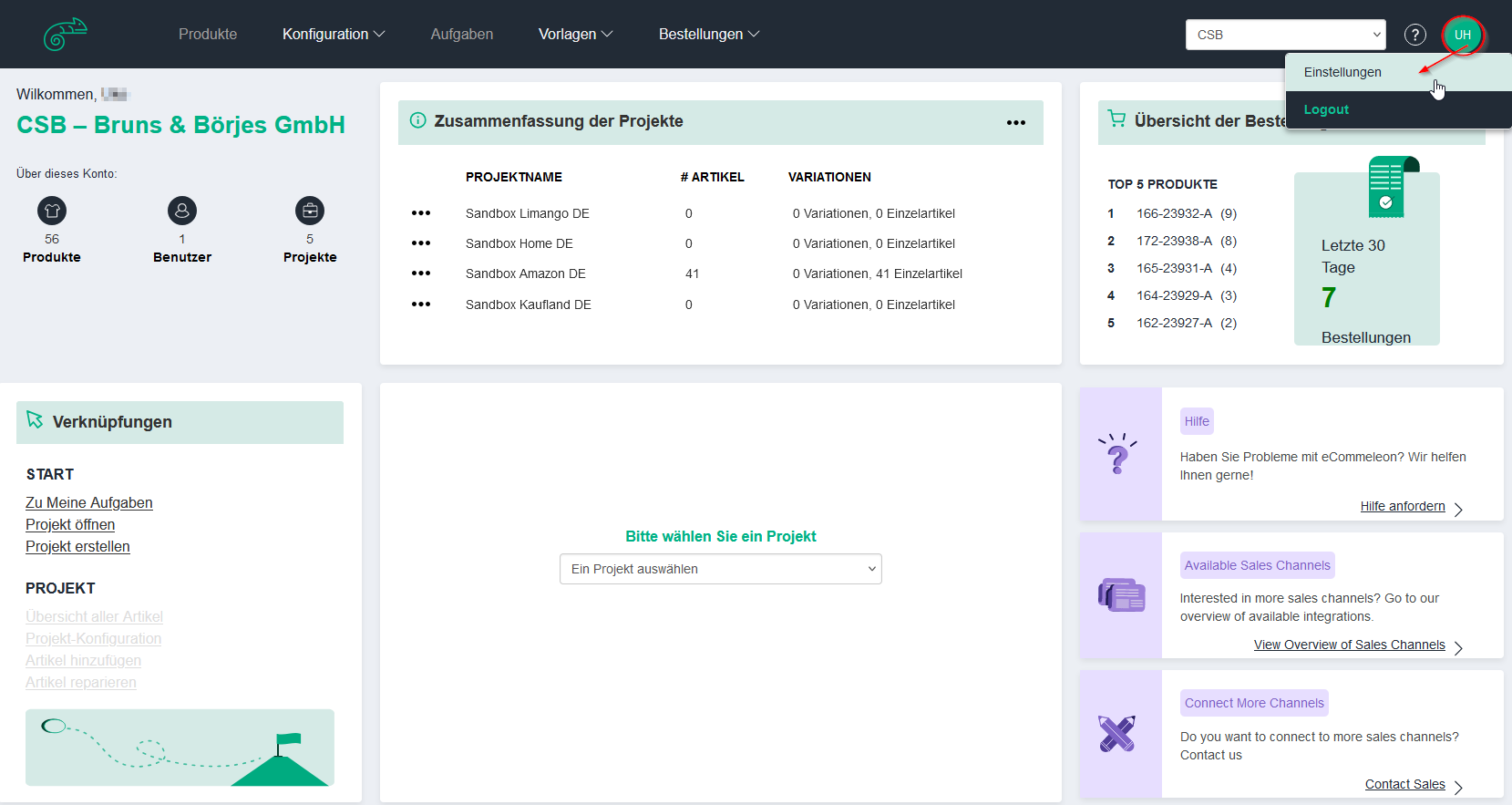Open the CSB account dropdown
The height and width of the screenshot is (805, 1512).
point(1285,35)
